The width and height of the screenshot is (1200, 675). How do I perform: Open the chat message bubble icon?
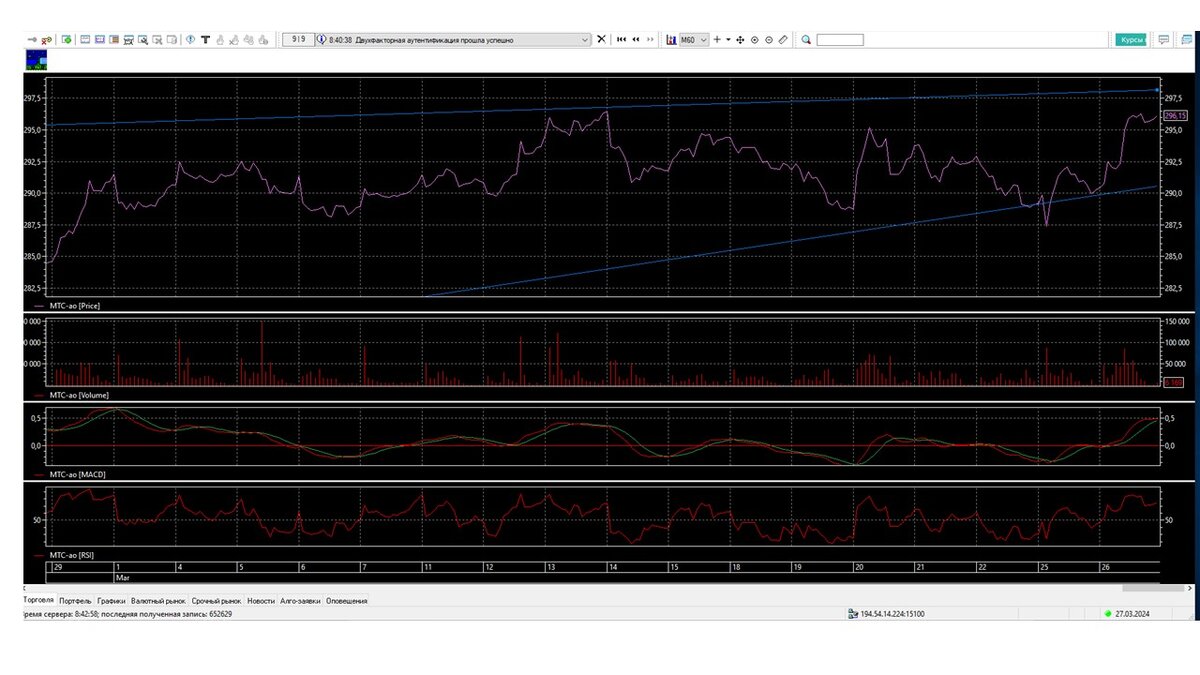1163,40
